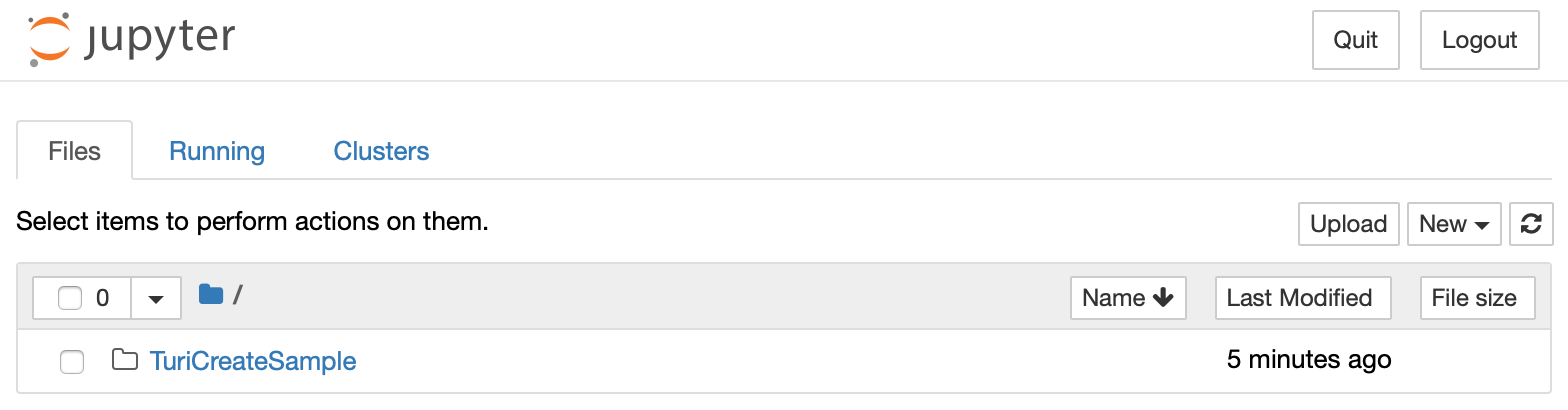Sort files by File size

click(1477, 298)
